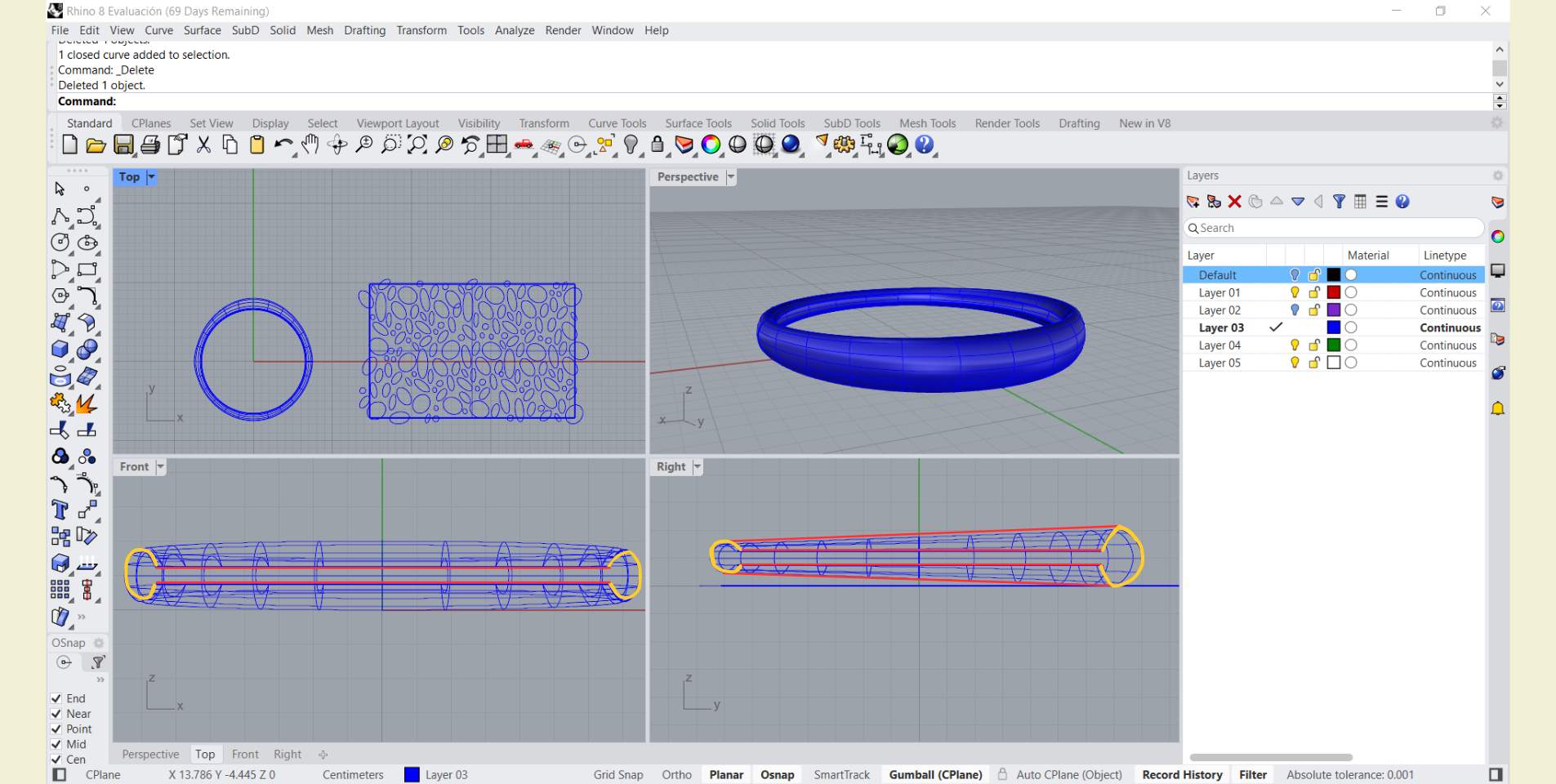Open the Top viewport dropdown arrow
This screenshot has width=1556, height=784.
coord(151,176)
